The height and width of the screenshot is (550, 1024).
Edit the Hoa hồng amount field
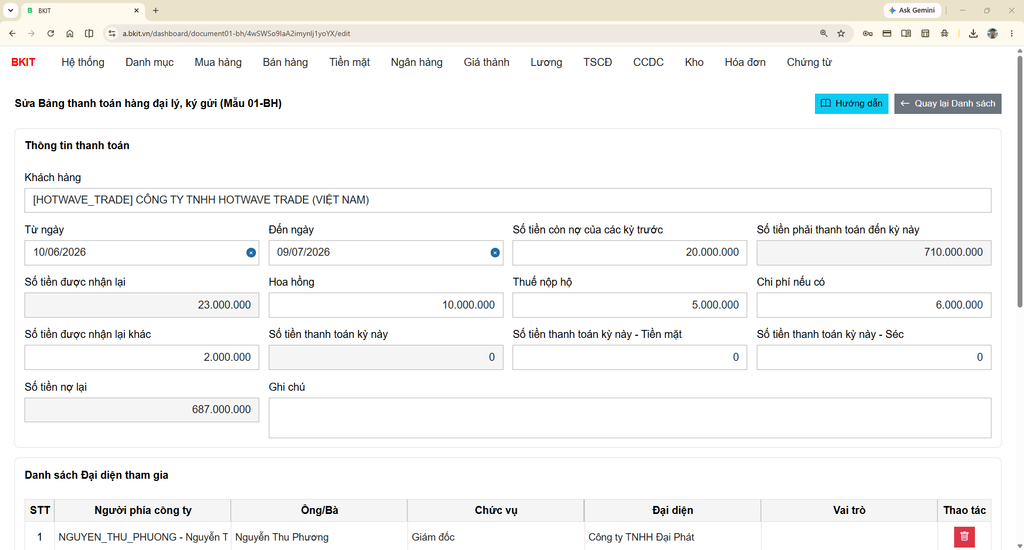tap(386, 305)
